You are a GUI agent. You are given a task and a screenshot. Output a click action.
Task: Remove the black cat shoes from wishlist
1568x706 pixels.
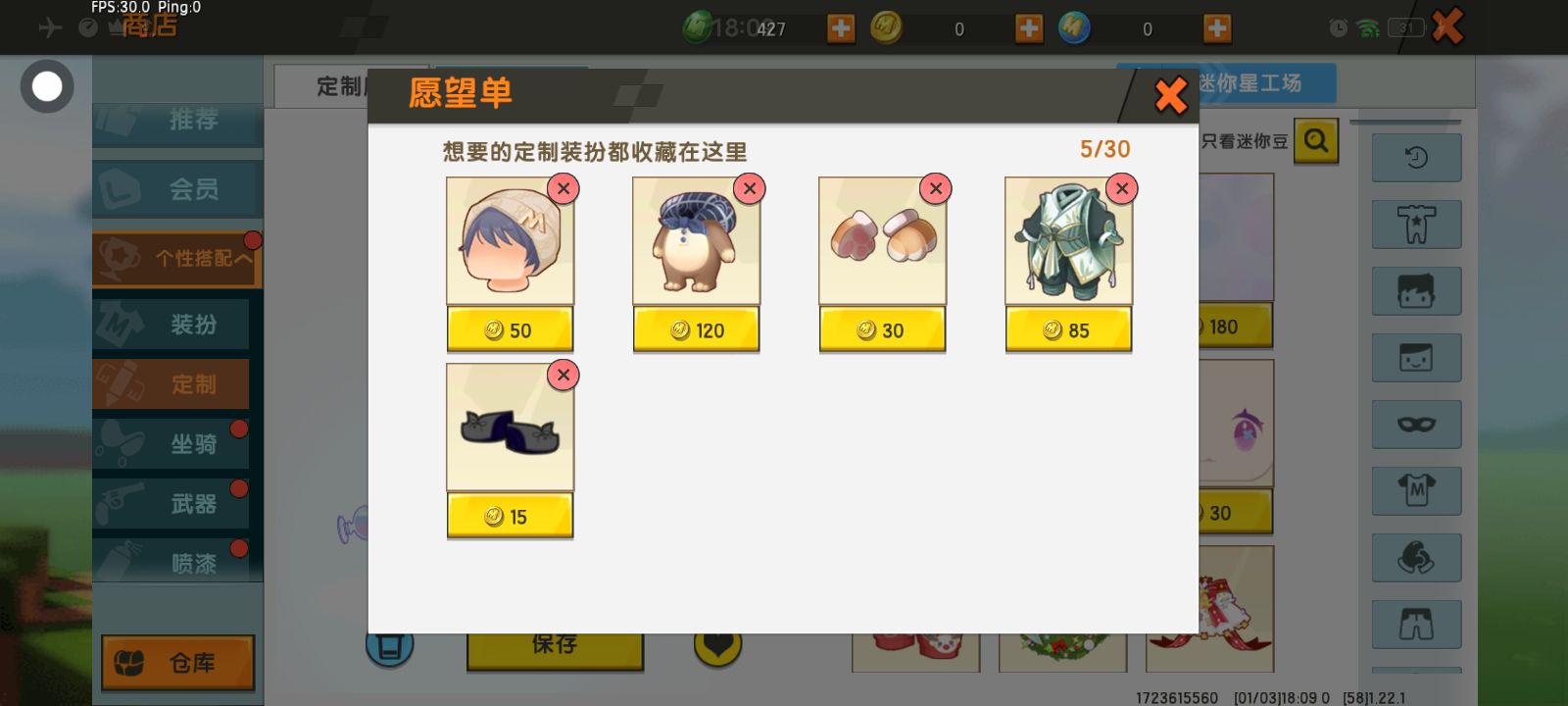[x=563, y=375]
